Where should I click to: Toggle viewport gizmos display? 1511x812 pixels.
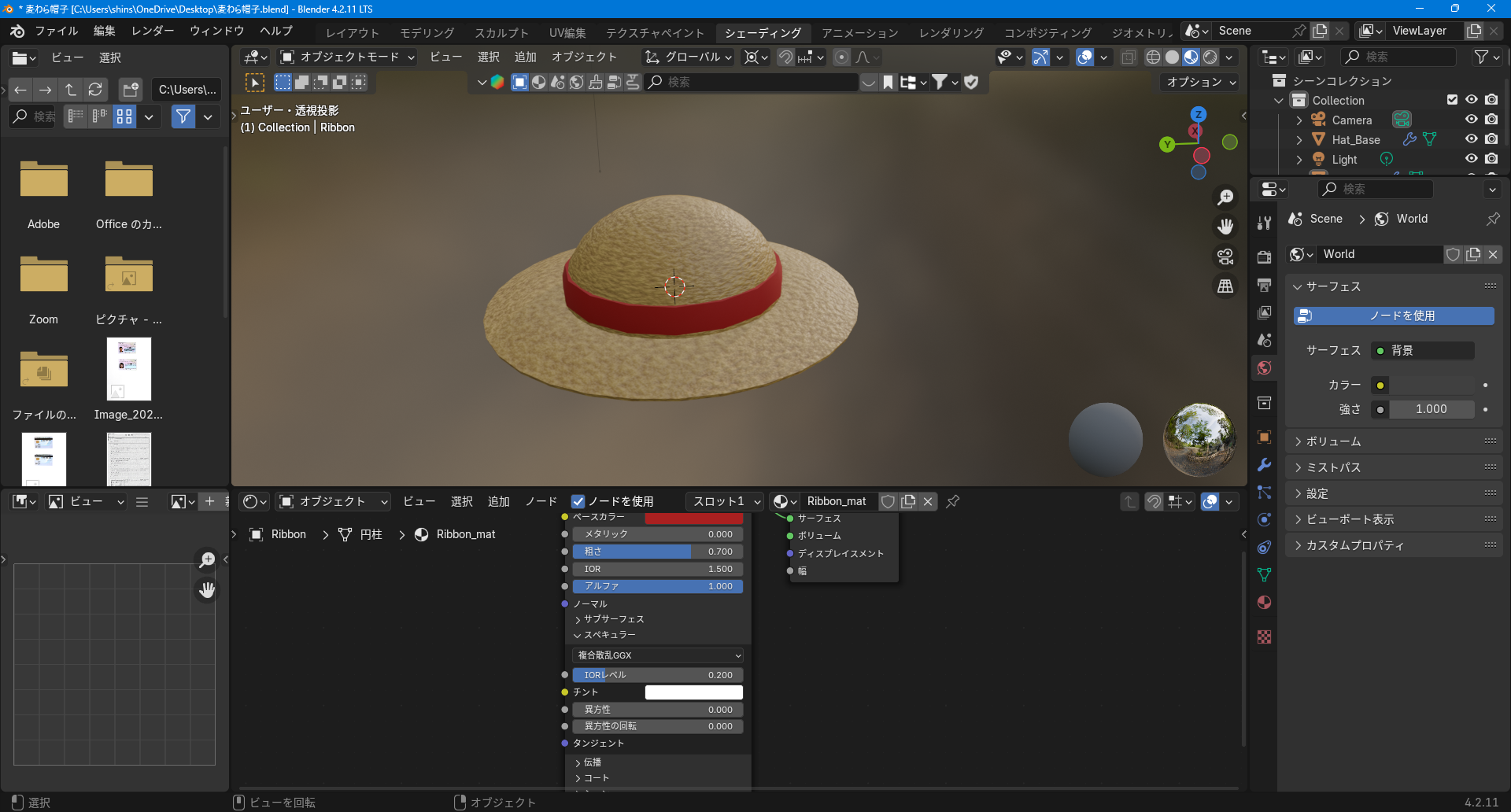(1040, 57)
